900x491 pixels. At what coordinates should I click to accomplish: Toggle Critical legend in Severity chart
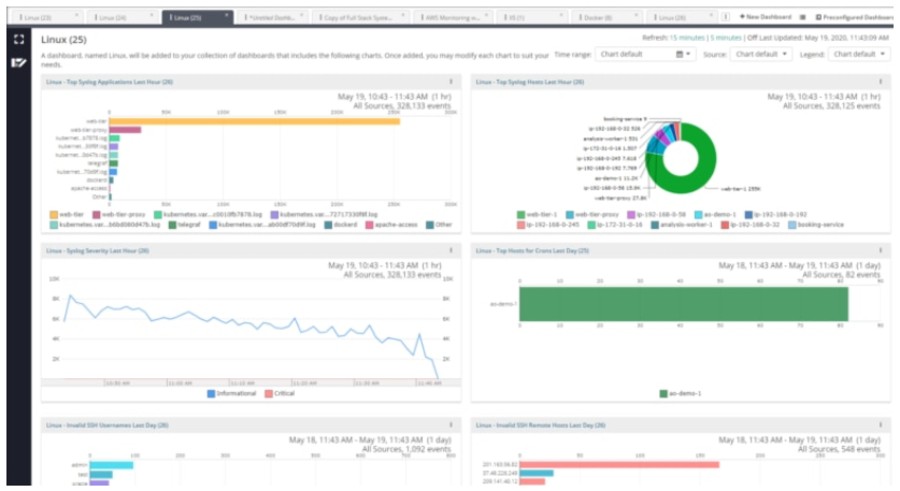click(280, 394)
